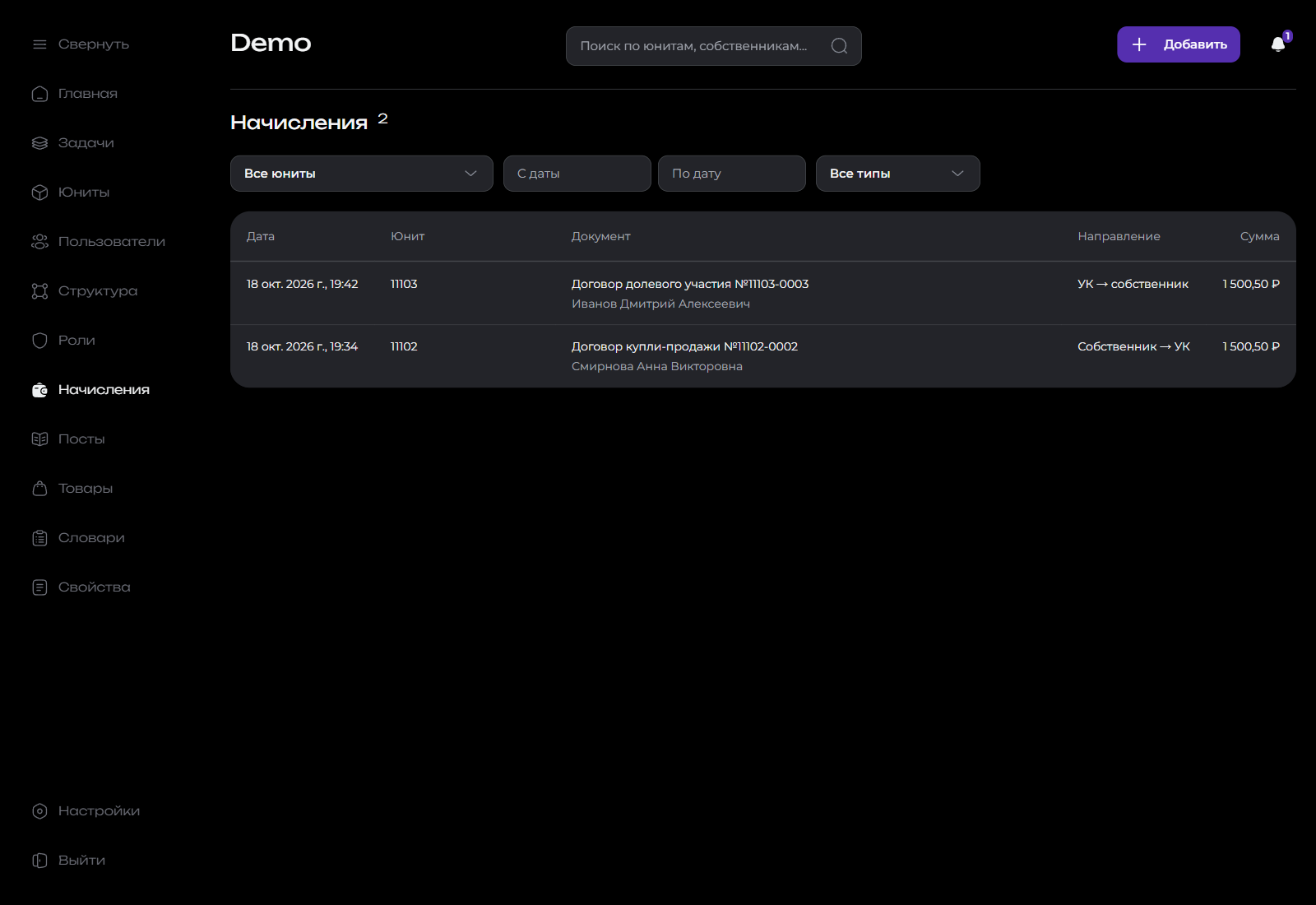1316x905 pixels.
Task: Open Договор долевого участия №11103-0003
Action: (x=690, y=284)
